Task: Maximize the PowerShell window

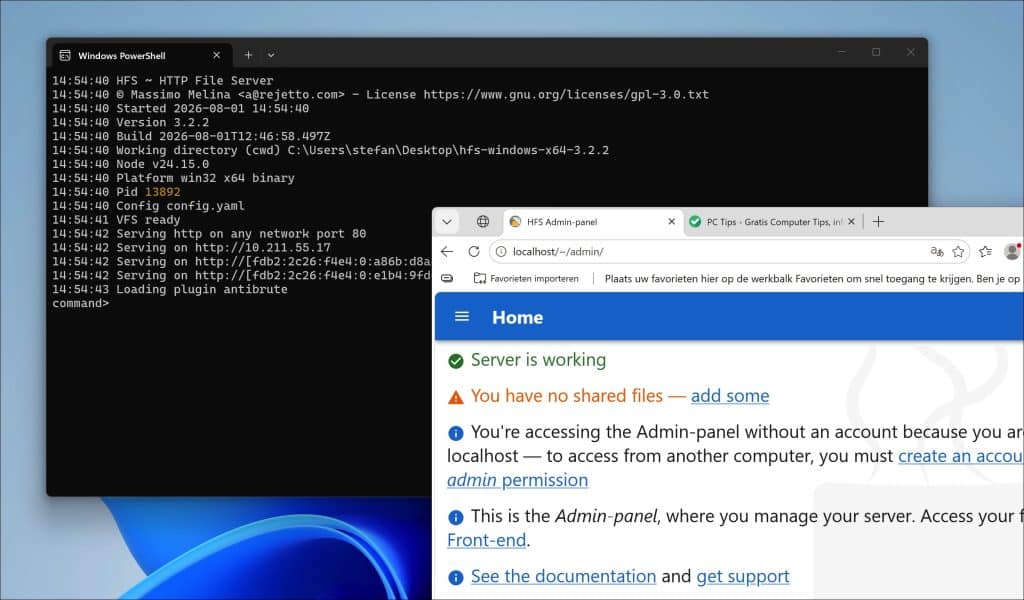Action: tap(876, 52)
